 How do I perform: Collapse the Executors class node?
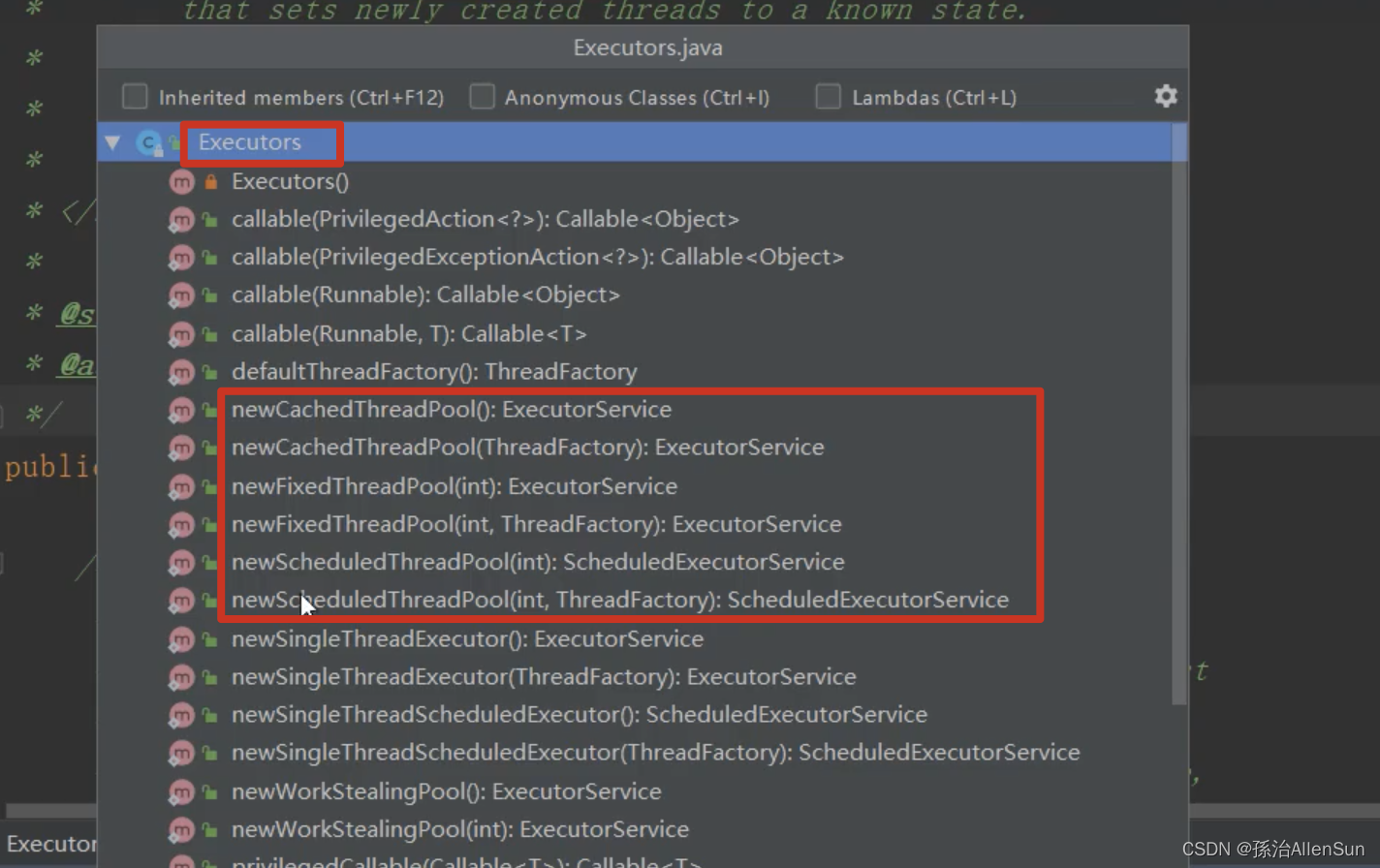click(112, 142)
